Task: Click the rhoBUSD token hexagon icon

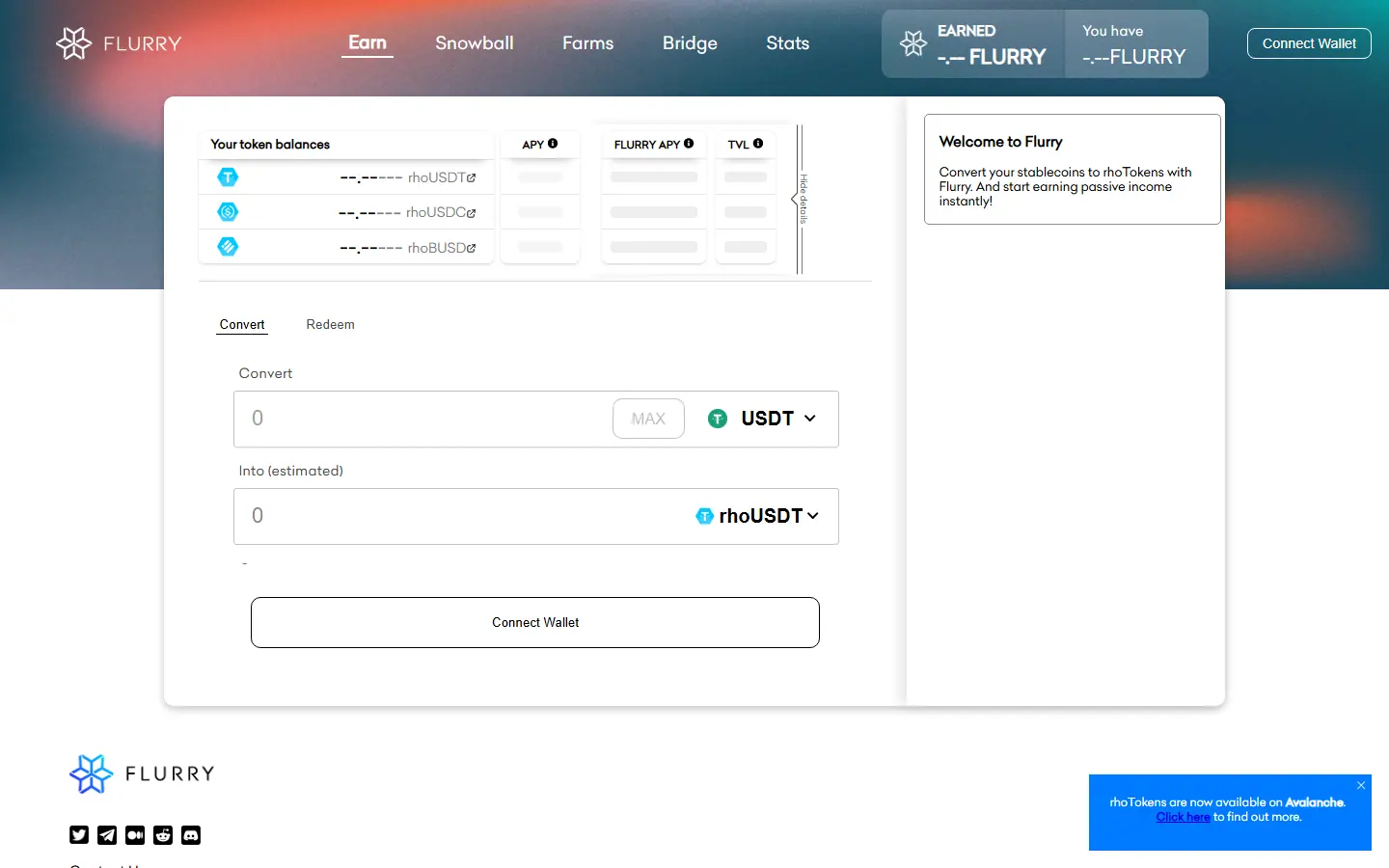Action: coord(228,246)
